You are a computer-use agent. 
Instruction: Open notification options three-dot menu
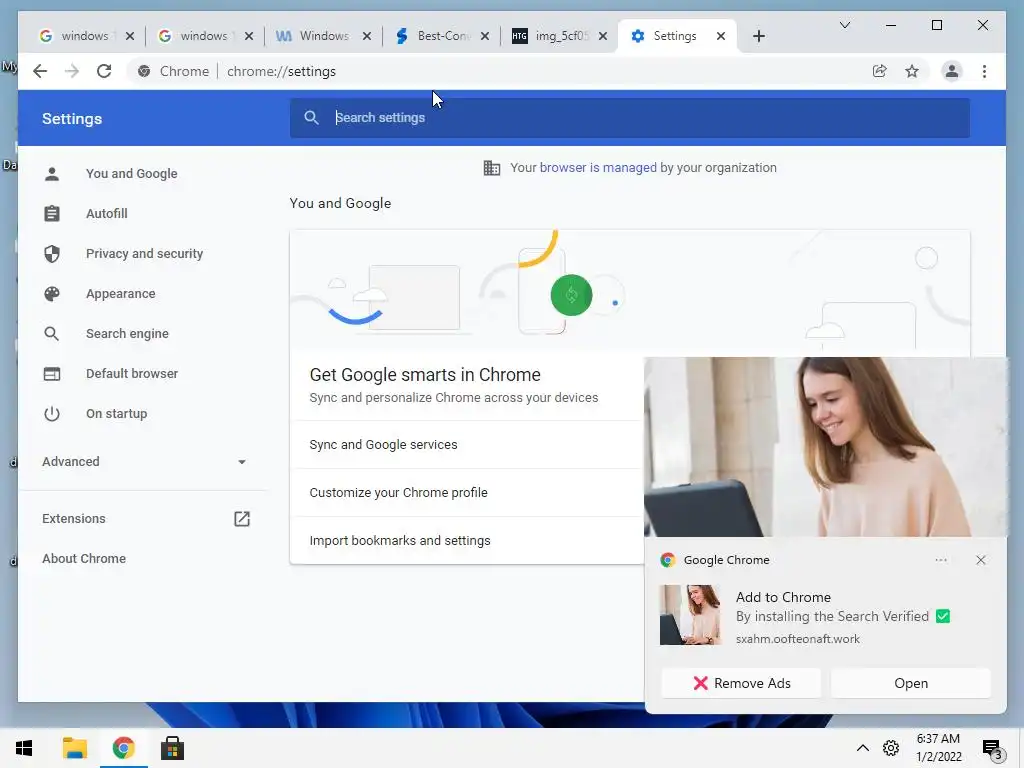[940, 560]
